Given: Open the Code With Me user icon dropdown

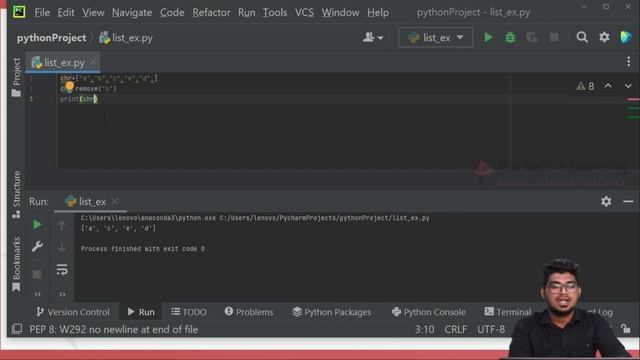Looking at the screenshot, I should point(373,38).
